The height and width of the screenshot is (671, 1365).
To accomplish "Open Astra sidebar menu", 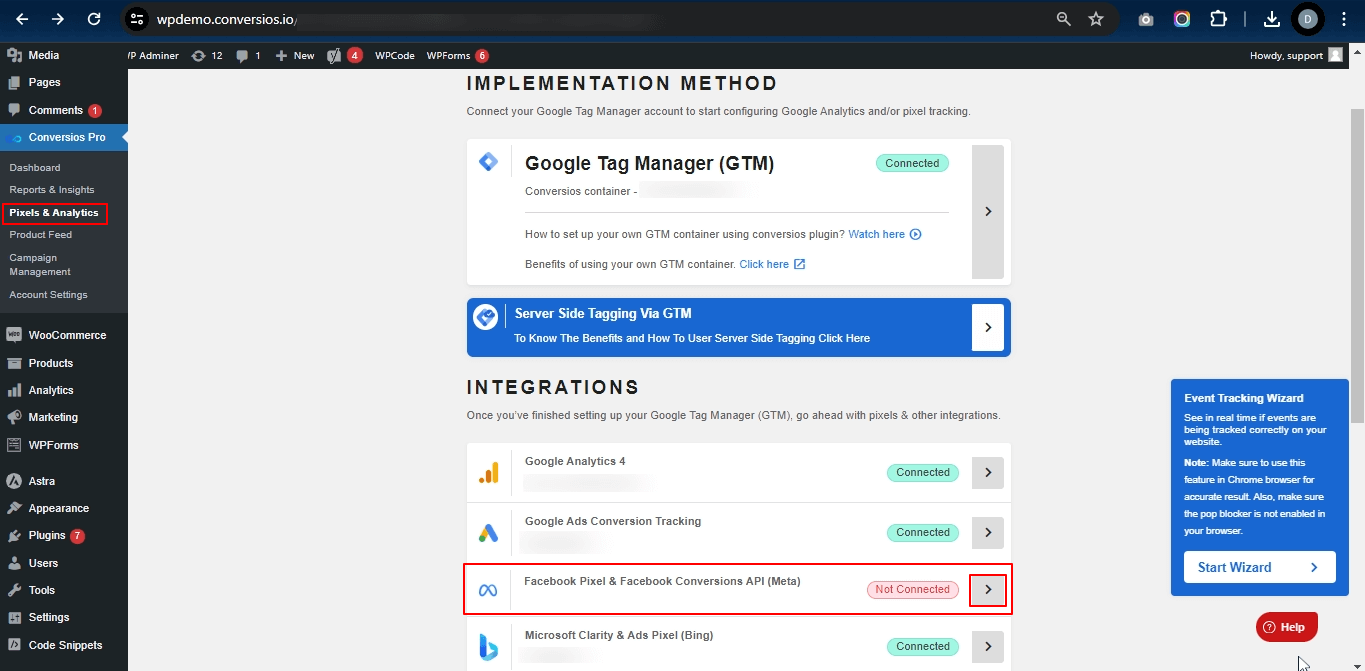I will coord(64,481).
